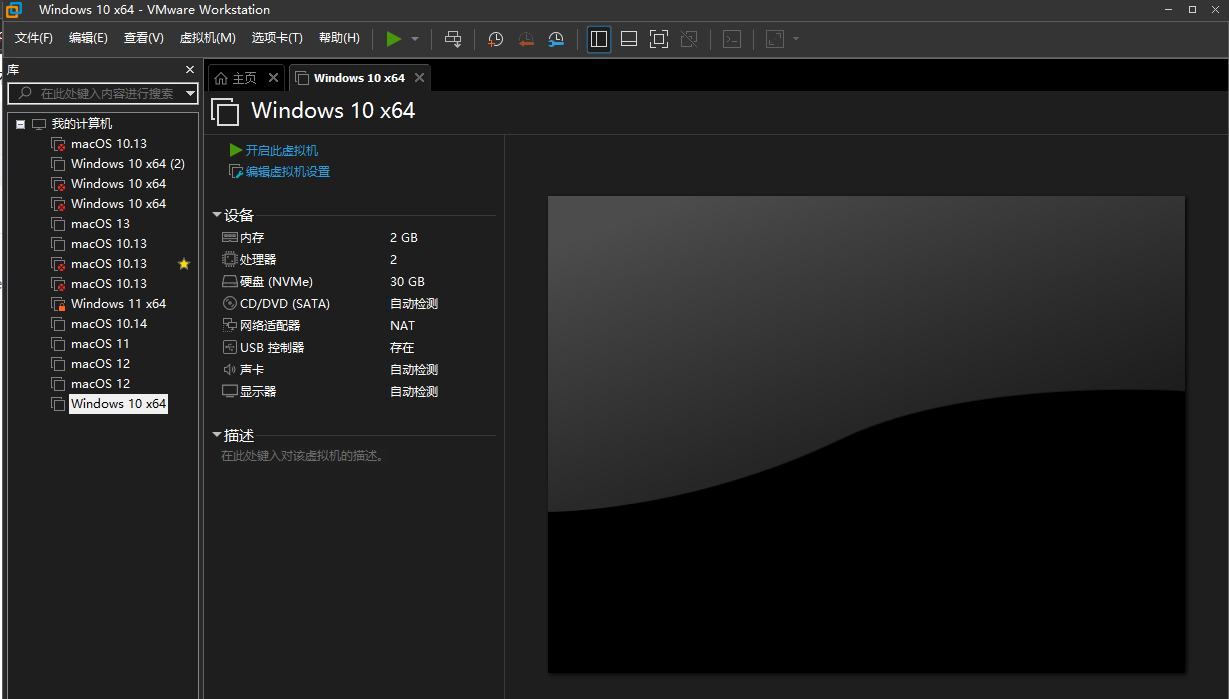1229x699 pixels.
Task: Open the stretch mode dropdown arrow
Action: [796, 39]
